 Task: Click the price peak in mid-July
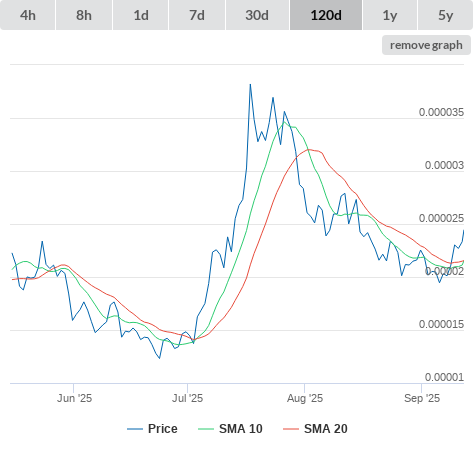coord(250,85)
